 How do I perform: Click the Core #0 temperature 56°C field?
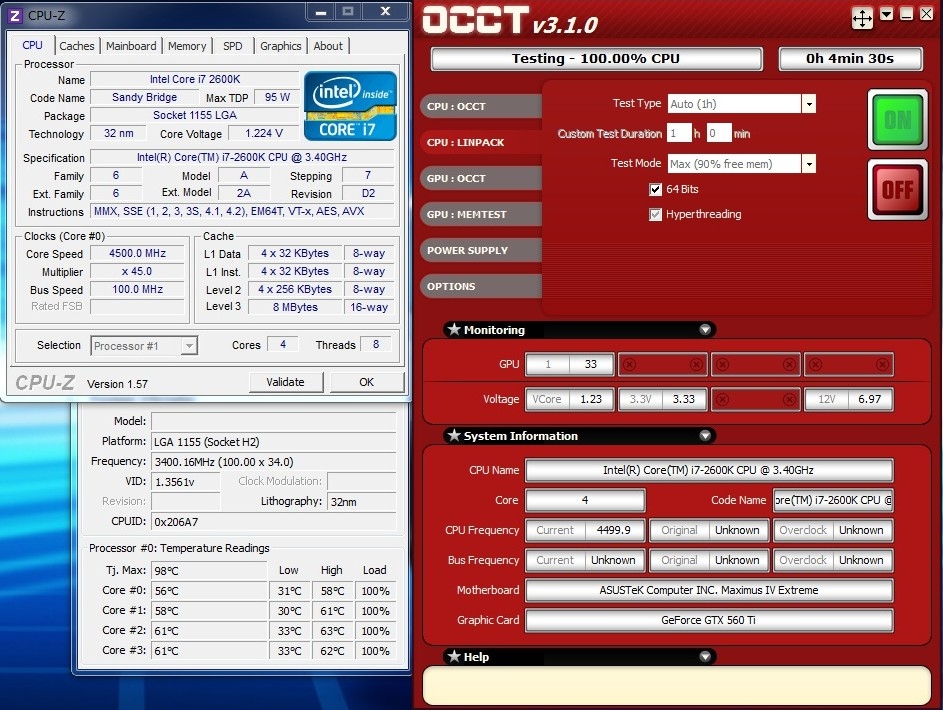click(x=209, y=591)
